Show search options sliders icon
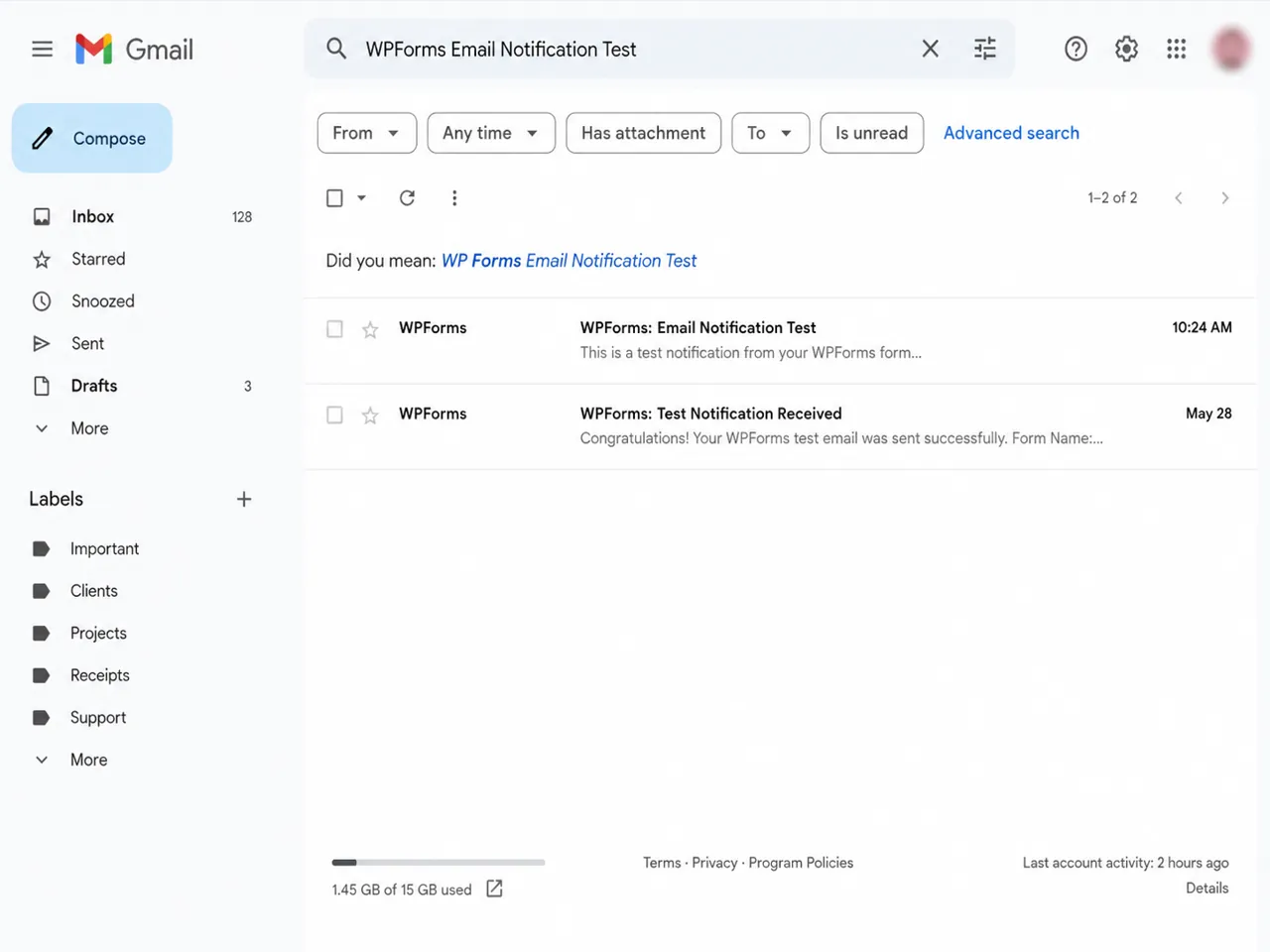 click(984, 49)
